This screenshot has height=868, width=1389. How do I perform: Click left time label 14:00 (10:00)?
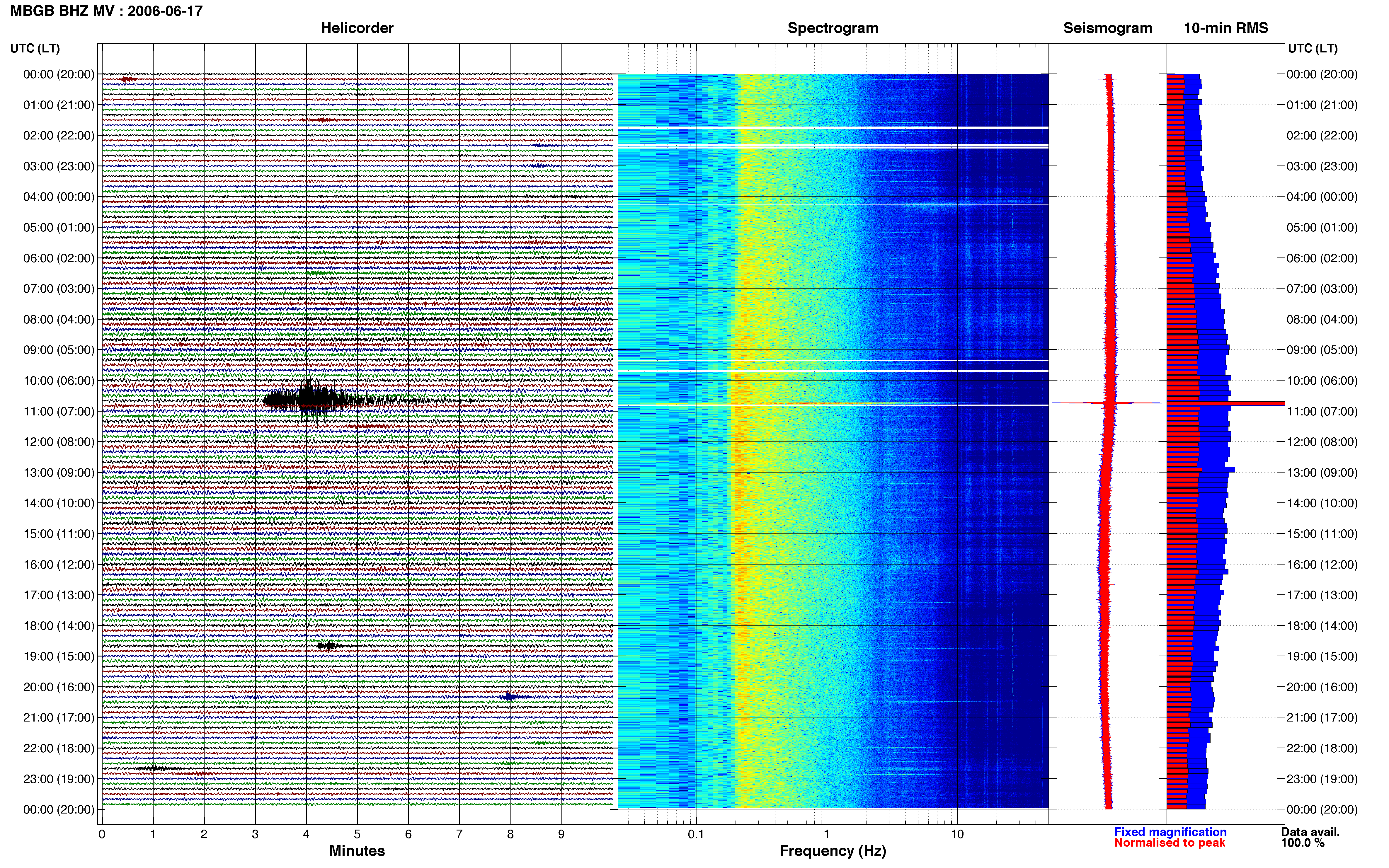point(59,503)
